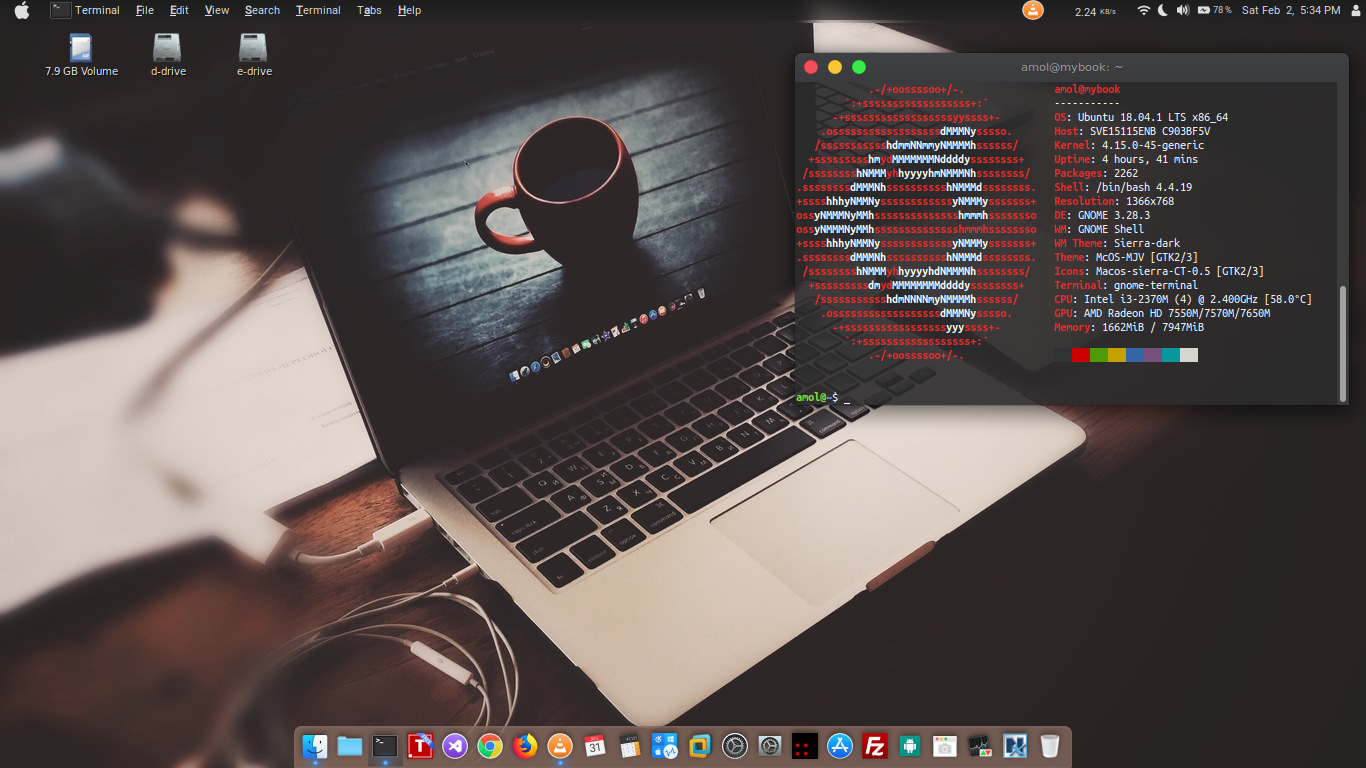Click the Kernel line 4.15.0-45-generic
Screen dimensions: 1366x768
click(1129, 145)
